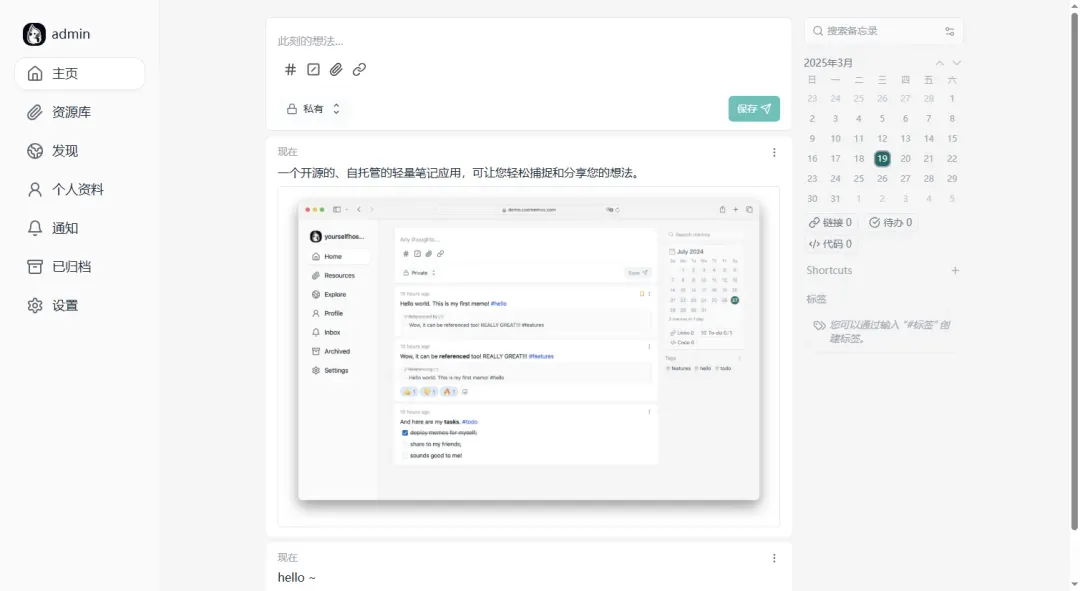
Task: Click the 待办 0 stat link
Action: pos(890,222)
